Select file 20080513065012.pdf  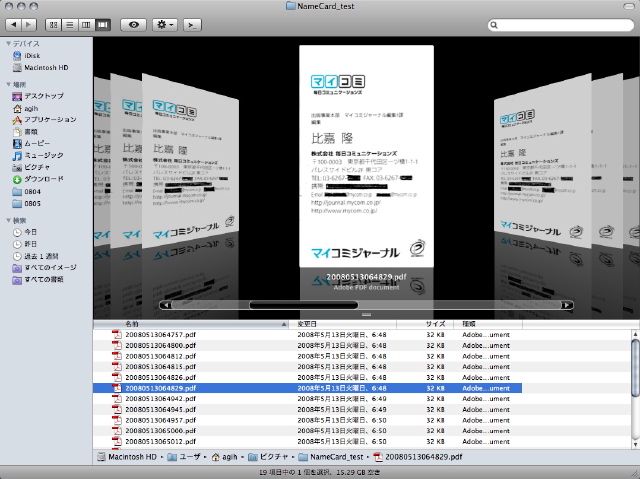tap(307, 441)
